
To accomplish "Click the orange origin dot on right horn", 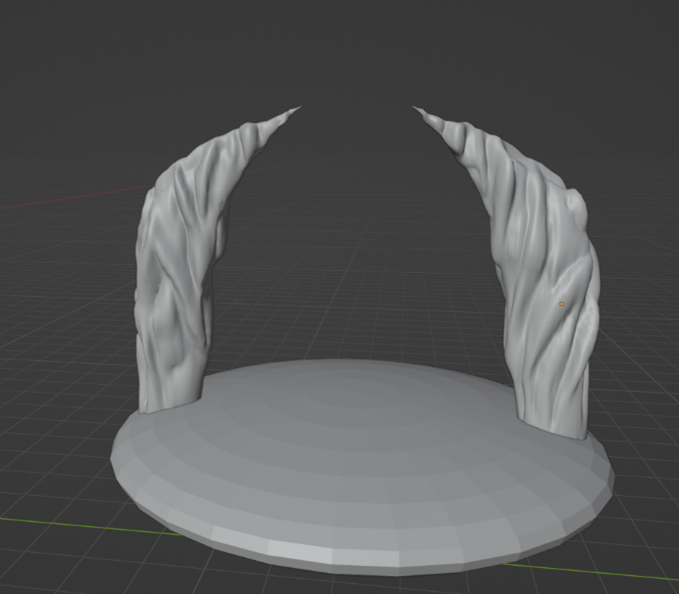I will tap(562, 303).
